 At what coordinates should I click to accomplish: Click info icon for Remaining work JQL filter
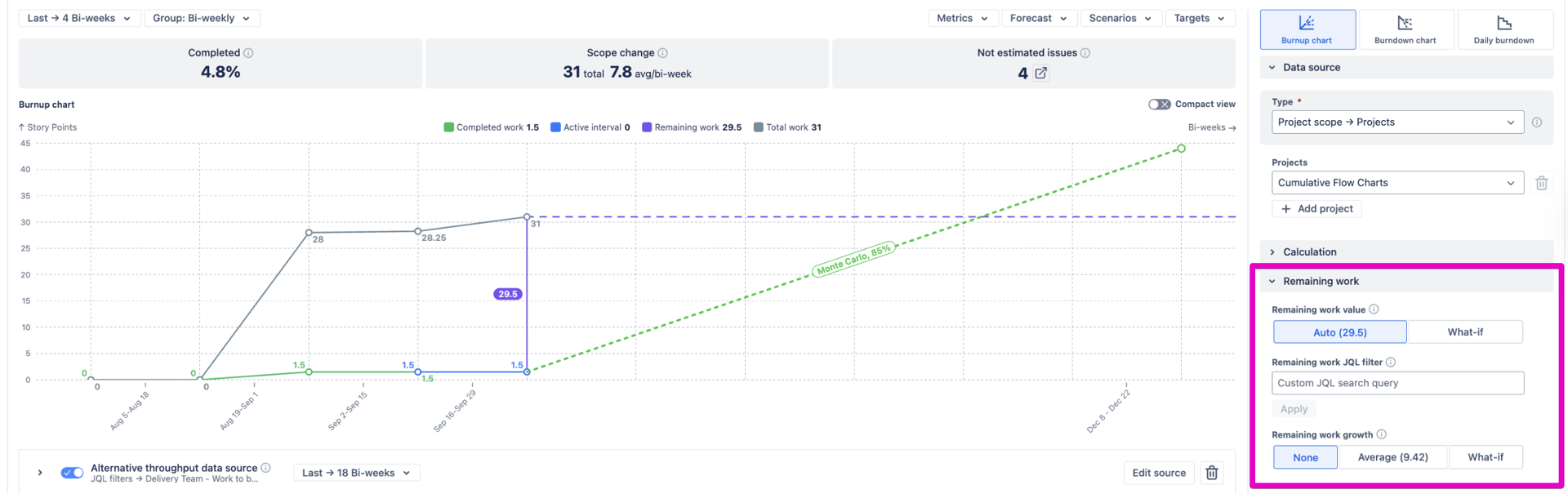pyautogui.click(x=1391, y=363)
